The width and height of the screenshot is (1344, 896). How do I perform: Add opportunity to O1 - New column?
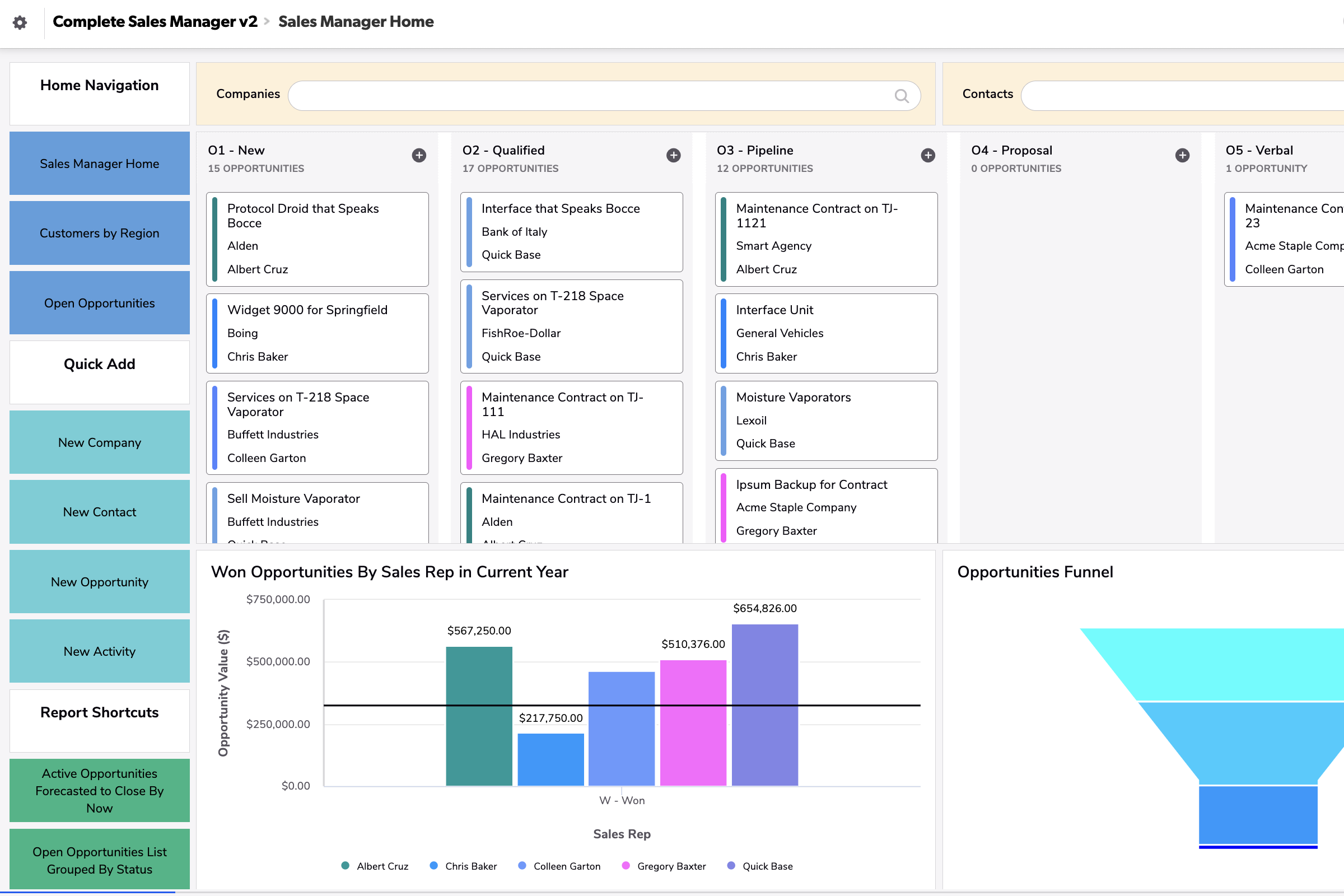(x=419, y=156)
